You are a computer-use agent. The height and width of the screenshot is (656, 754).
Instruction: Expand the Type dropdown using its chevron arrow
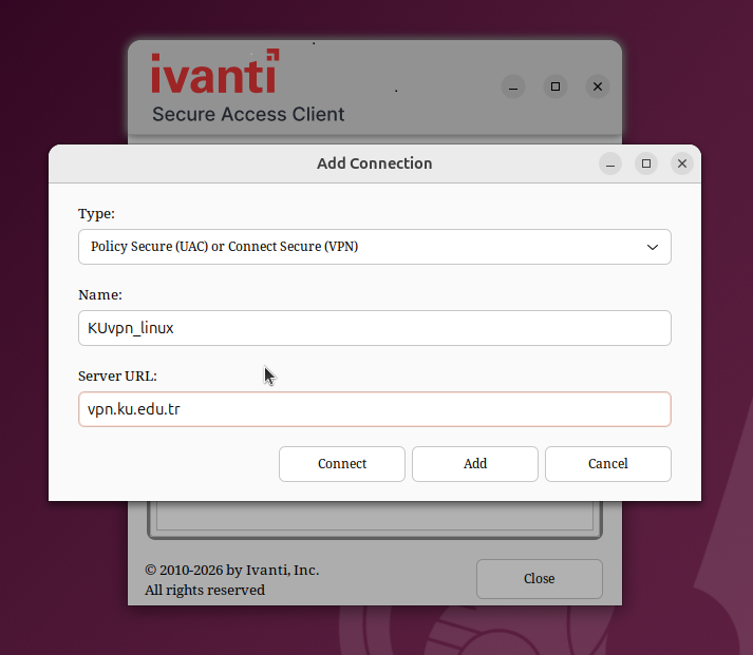click(652, 247)
